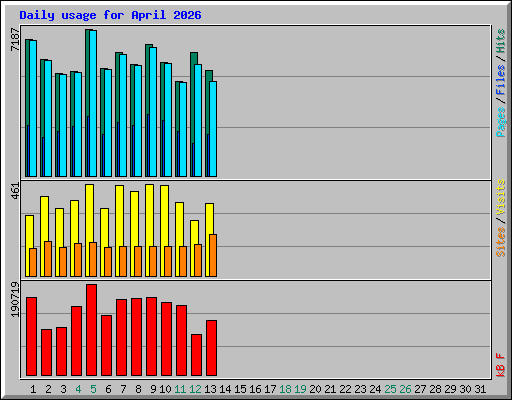Click green weekend day 12 label
The image size is (512, 400).
pos(195,389)
